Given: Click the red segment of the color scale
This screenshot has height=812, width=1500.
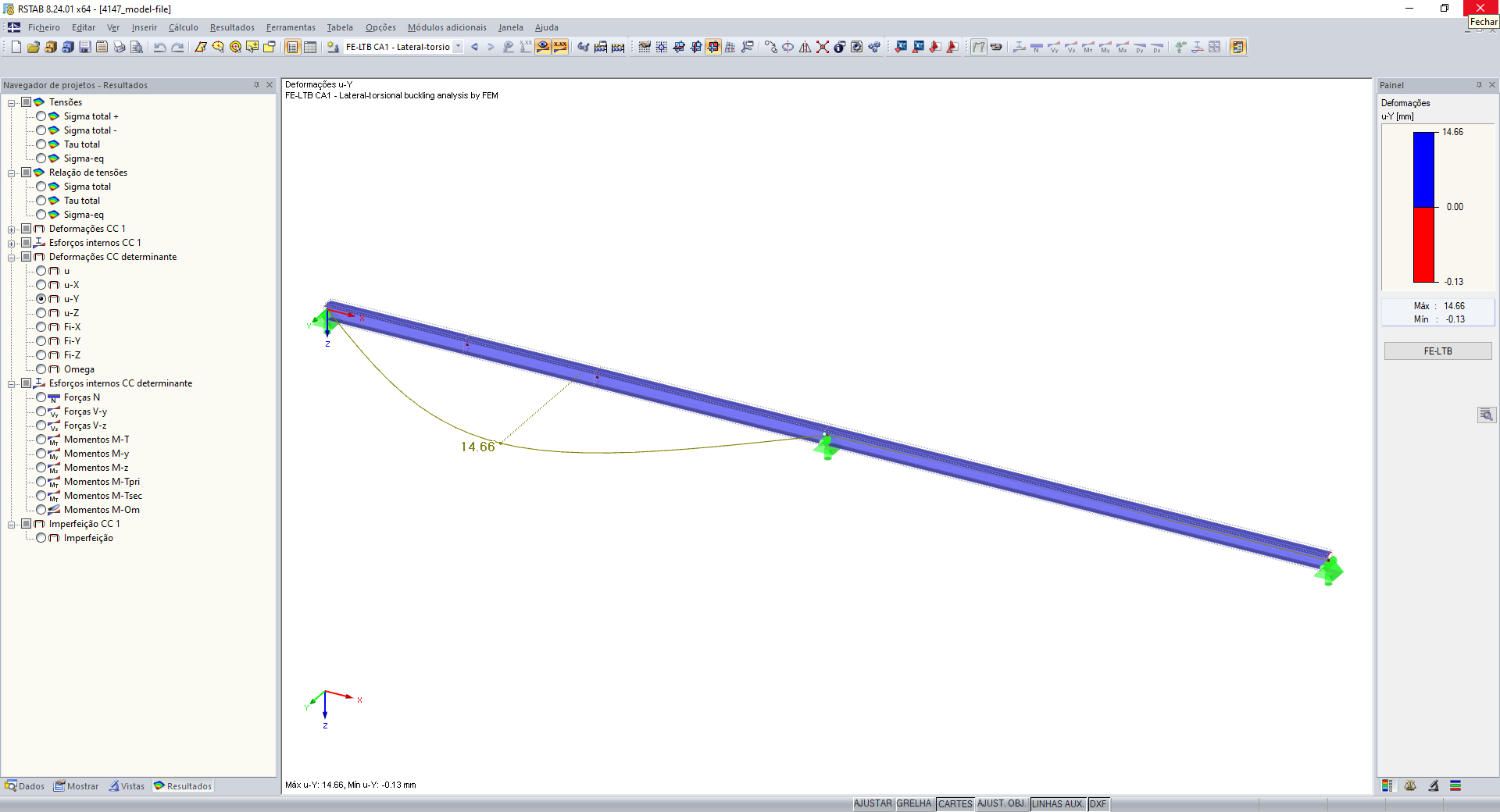Looking at the screenshot, I should tap(1424, 244).
